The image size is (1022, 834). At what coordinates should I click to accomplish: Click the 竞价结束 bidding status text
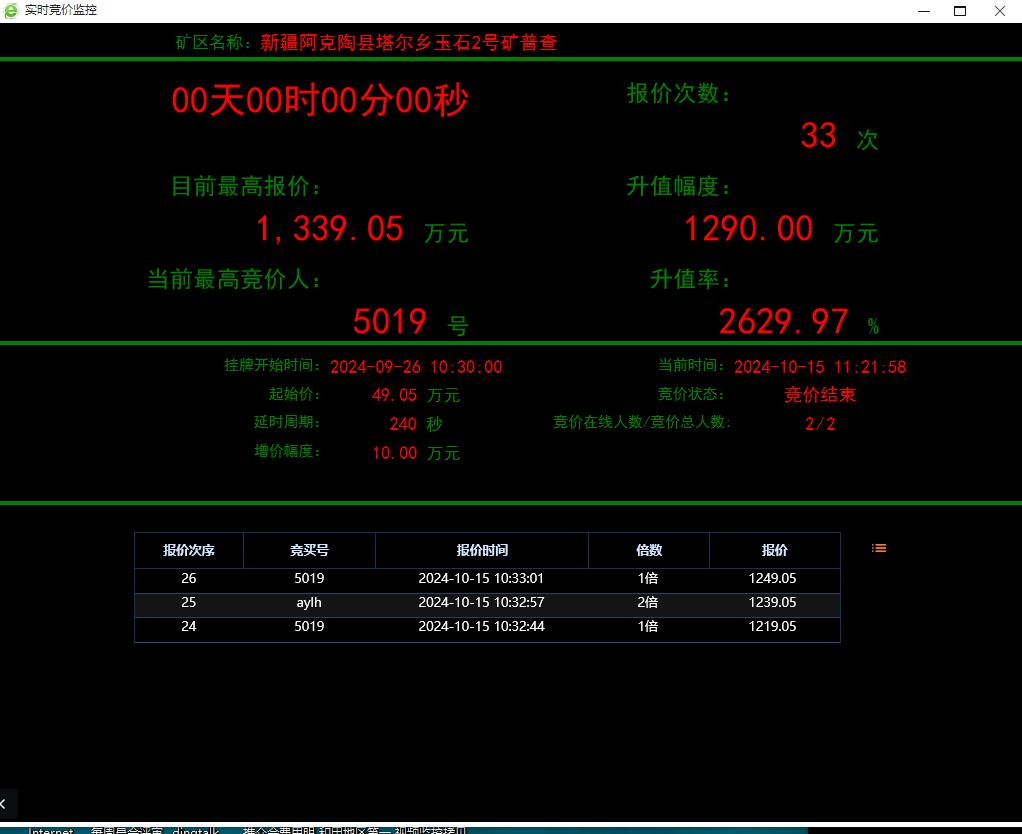pos(820,395)
